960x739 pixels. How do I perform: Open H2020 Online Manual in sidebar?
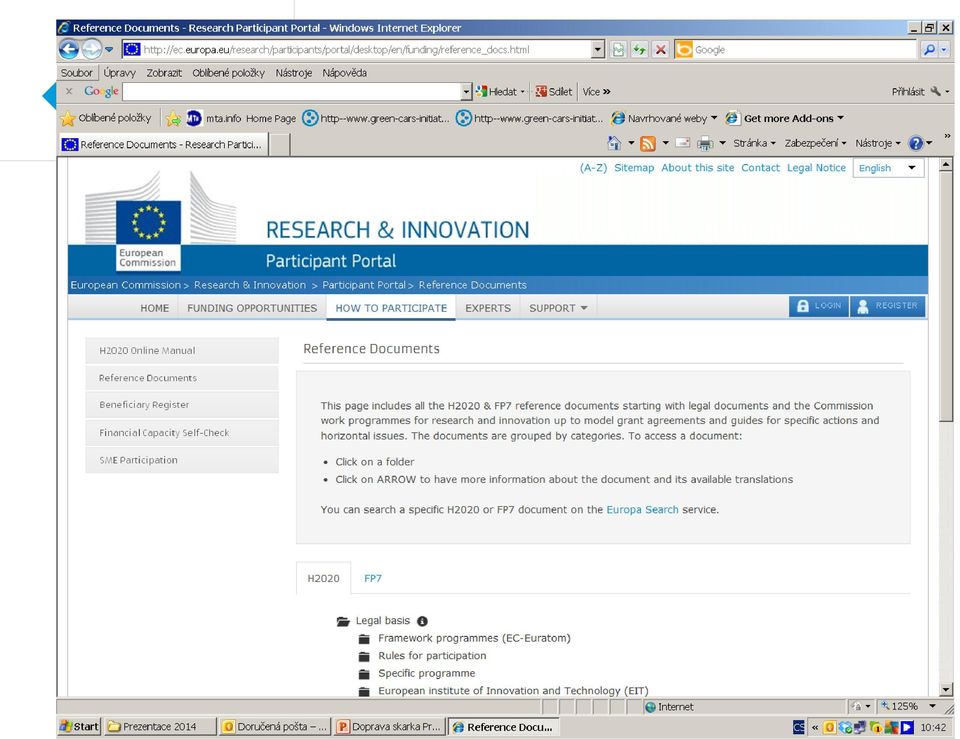pos(182,350)
